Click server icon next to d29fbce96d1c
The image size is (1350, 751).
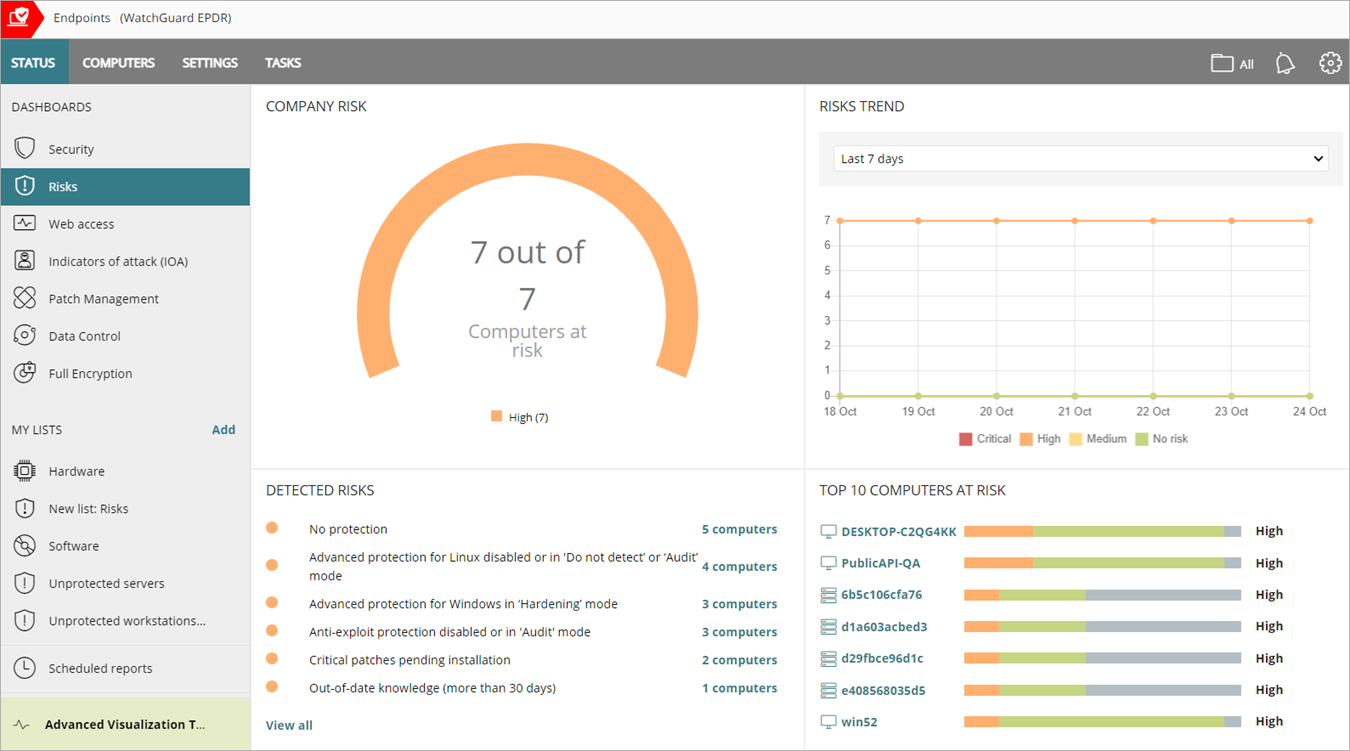pos(828,658)
